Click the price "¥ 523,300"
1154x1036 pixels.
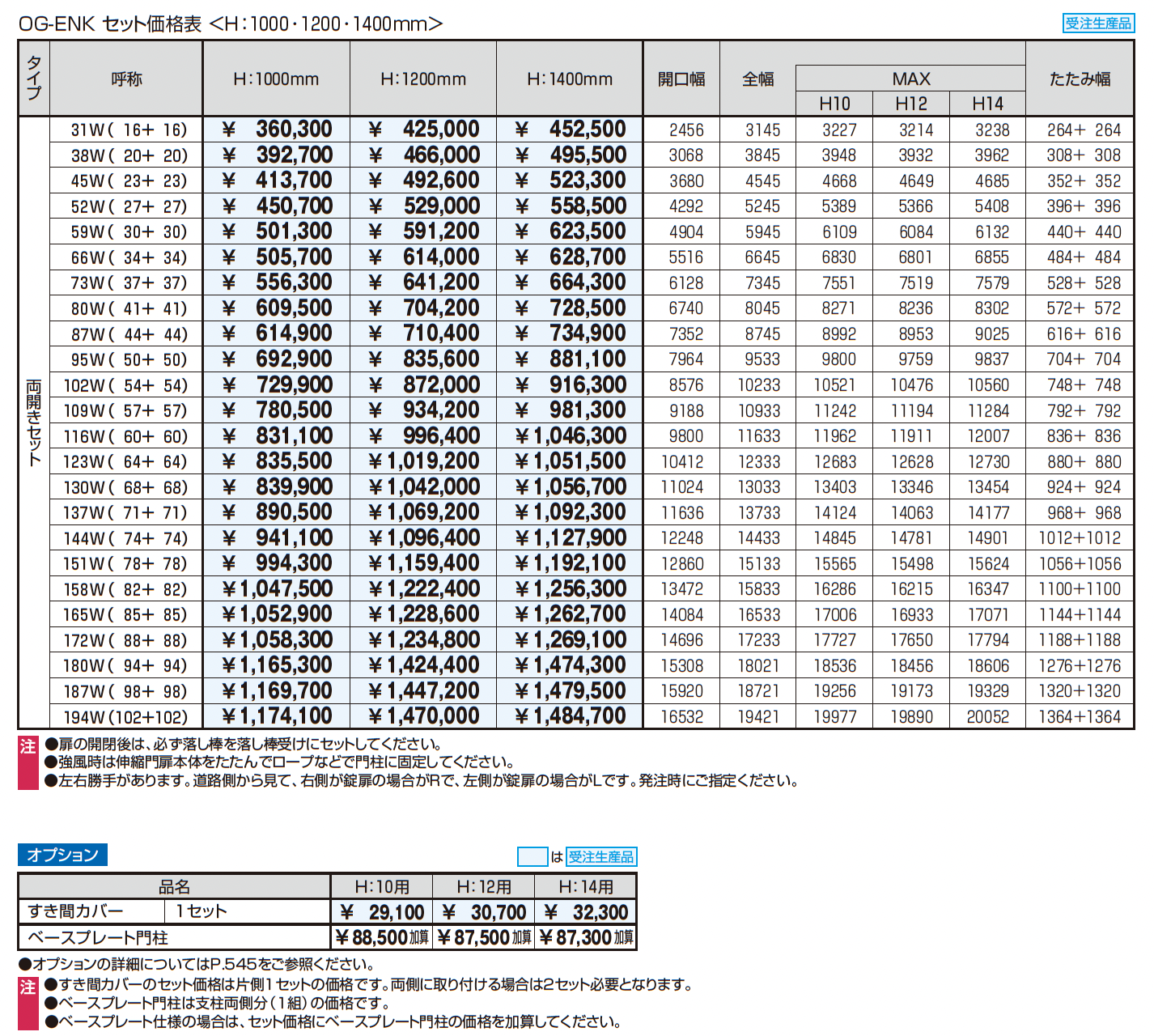click(571, 180)
